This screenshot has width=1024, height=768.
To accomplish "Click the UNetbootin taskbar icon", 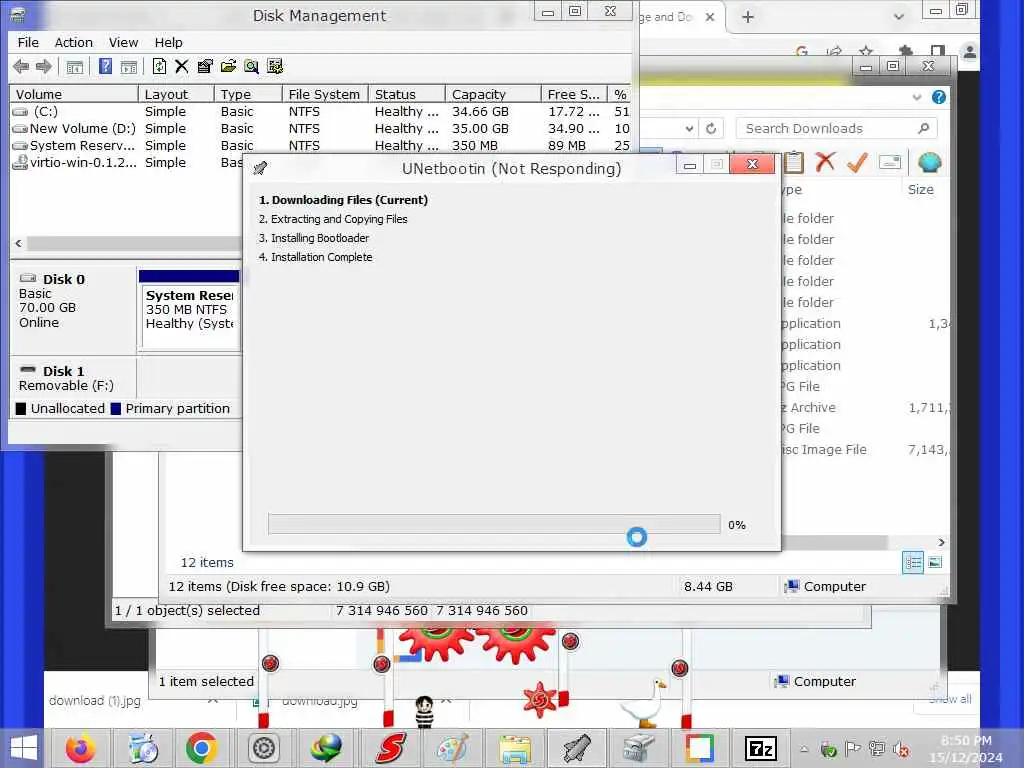I will pos(577,748).
